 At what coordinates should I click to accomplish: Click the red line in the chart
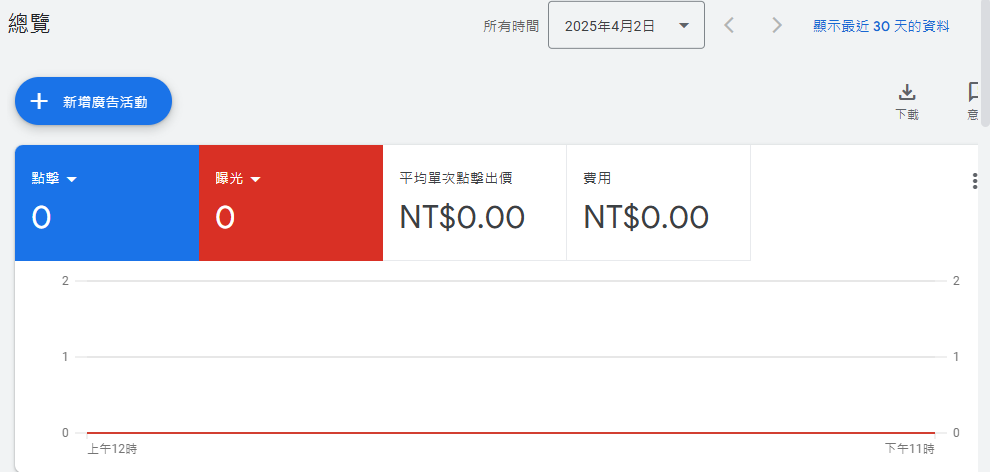(511, 433)
